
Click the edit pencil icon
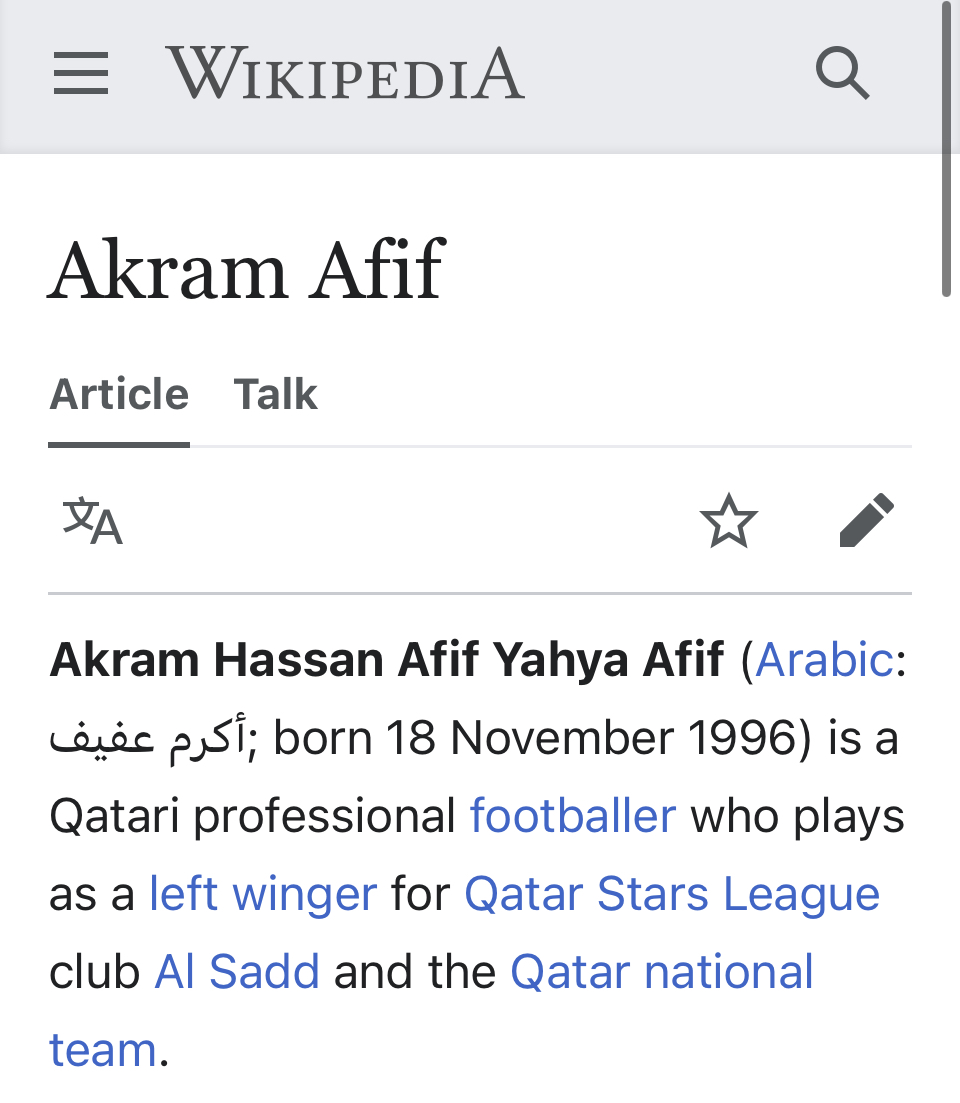(x=867, y=521)
